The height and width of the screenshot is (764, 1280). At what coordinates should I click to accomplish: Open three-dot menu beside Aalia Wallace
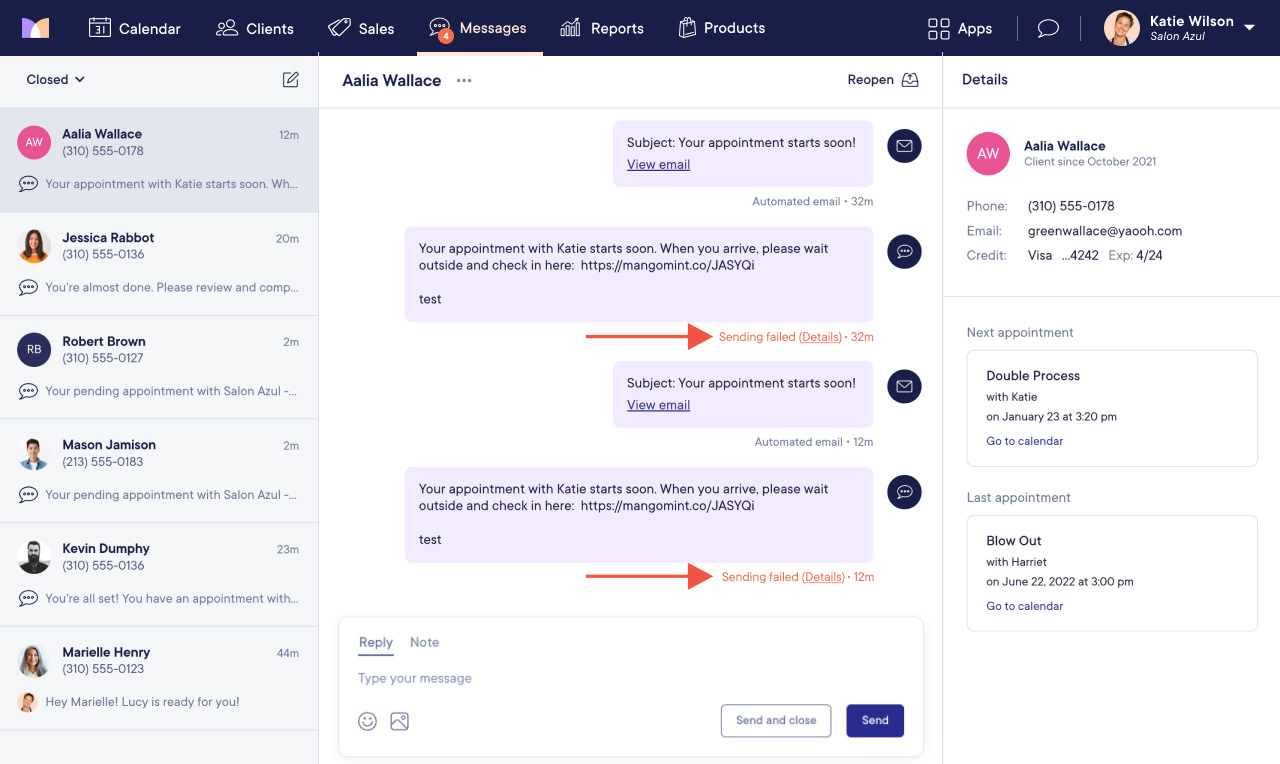(x=464, y=81)
